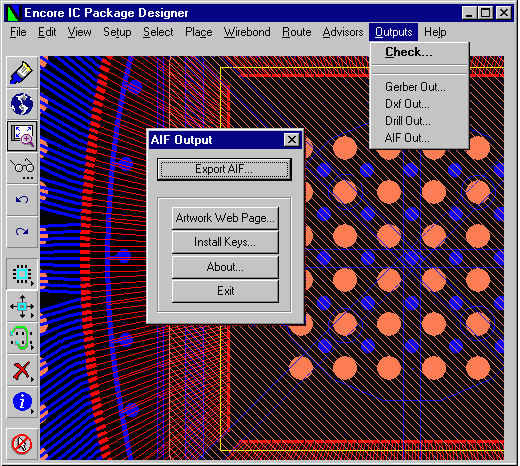Image resolution: width=520 pixels, height=466 pixels.
Task: Click the Artwork Web Page... button
Action: coord(225,218)
